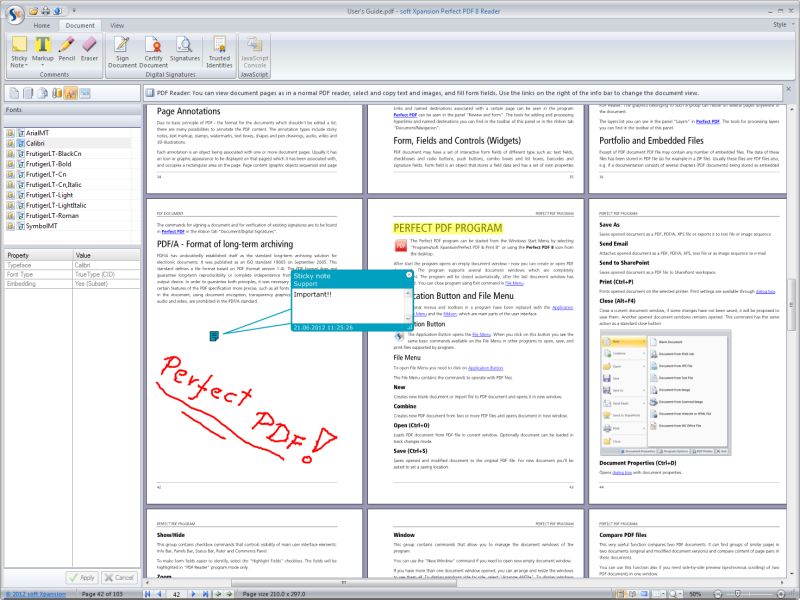The height and width of the screenshot is (600, 800).
Task: Select the FrutigerLT-Roman font
Action: point(52,216)
